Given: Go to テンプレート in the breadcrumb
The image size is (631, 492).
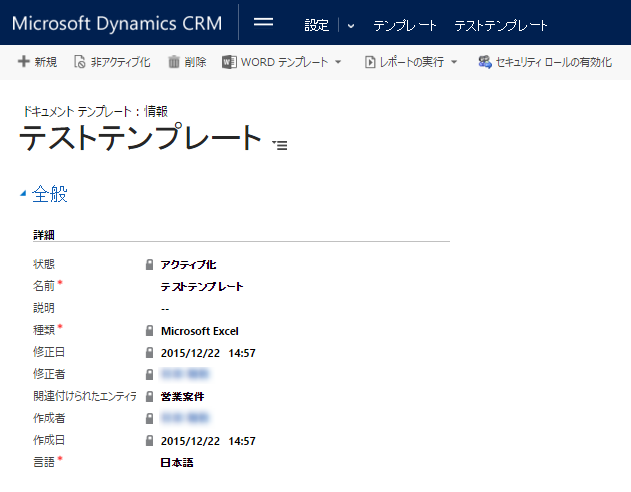Looking at the screenshot, I should (x=404, y=25).
